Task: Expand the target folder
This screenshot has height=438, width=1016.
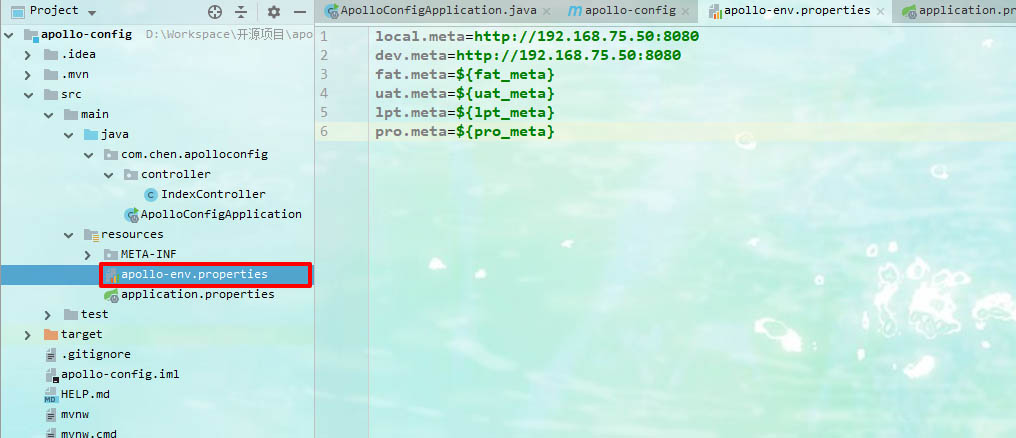Action: pos(27,335)
